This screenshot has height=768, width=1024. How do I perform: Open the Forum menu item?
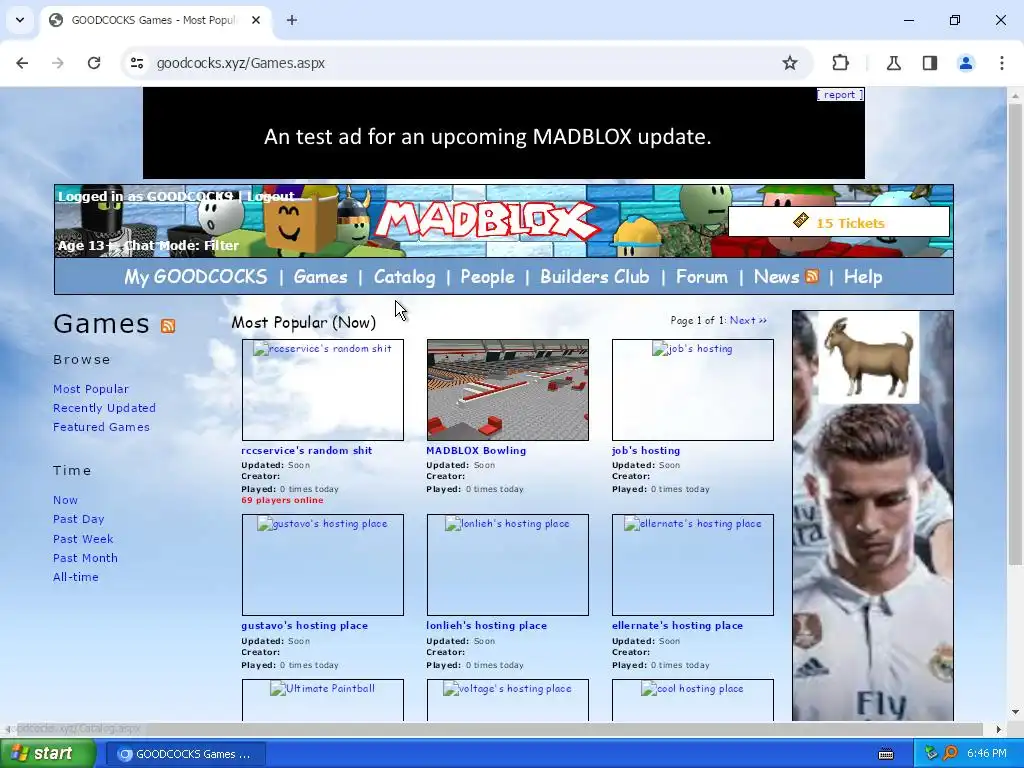pos(701,277)
